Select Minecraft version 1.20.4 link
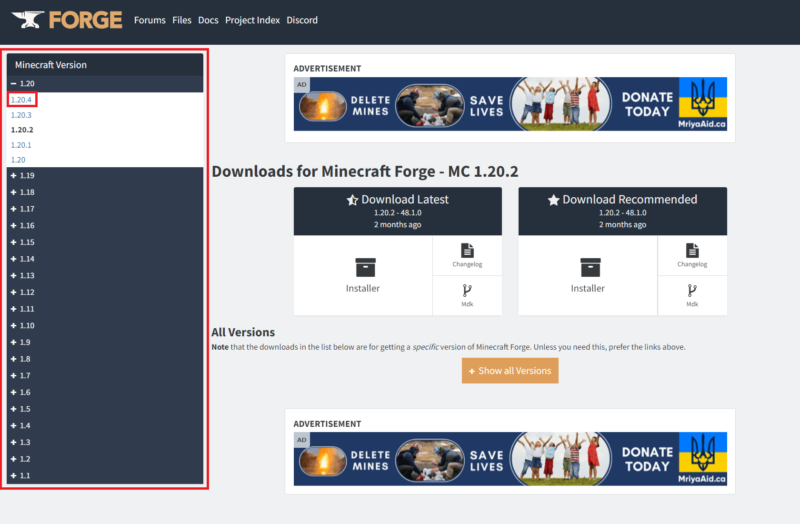Image resolution: width=800 pixels, height=524 pixels. point(21,100)
